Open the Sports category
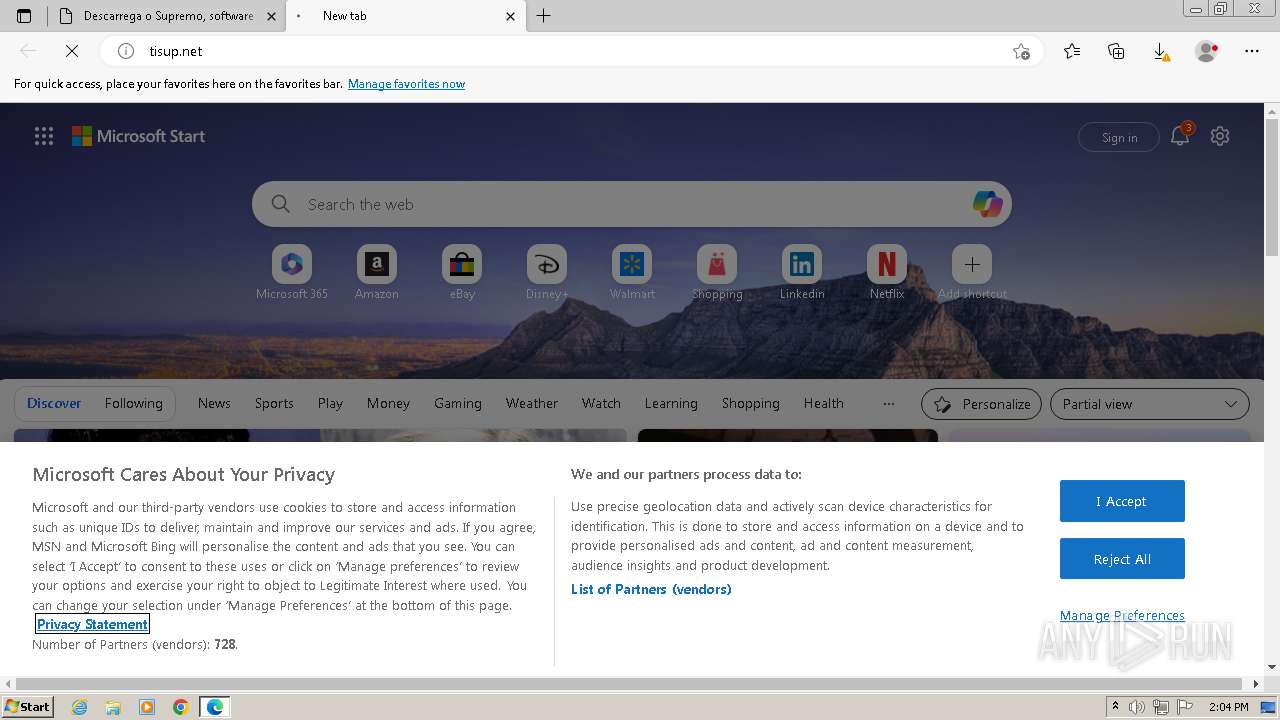The height and width of the screenshot is (720, 1280). [x=274, y=403]
